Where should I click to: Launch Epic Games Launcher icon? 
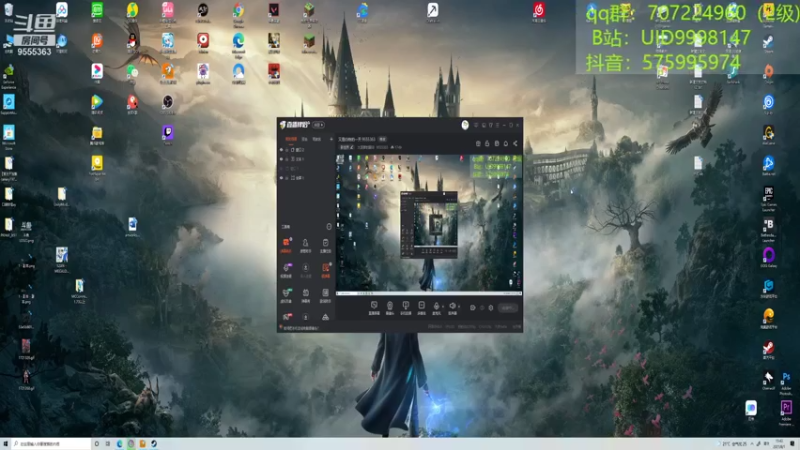[x=769, y=193]
